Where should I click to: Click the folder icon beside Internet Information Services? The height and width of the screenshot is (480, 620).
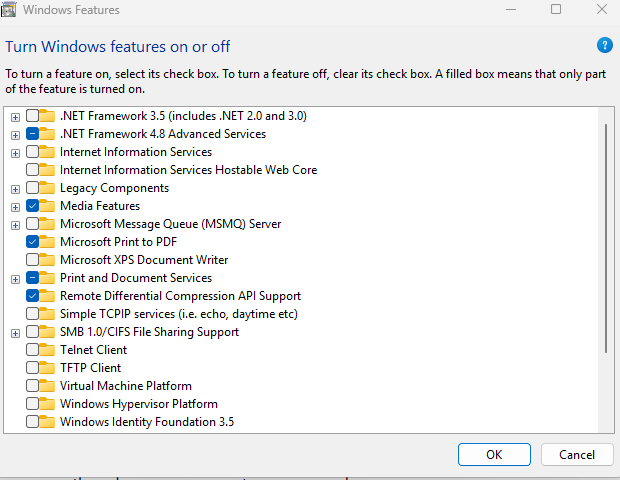click(48, 152)
